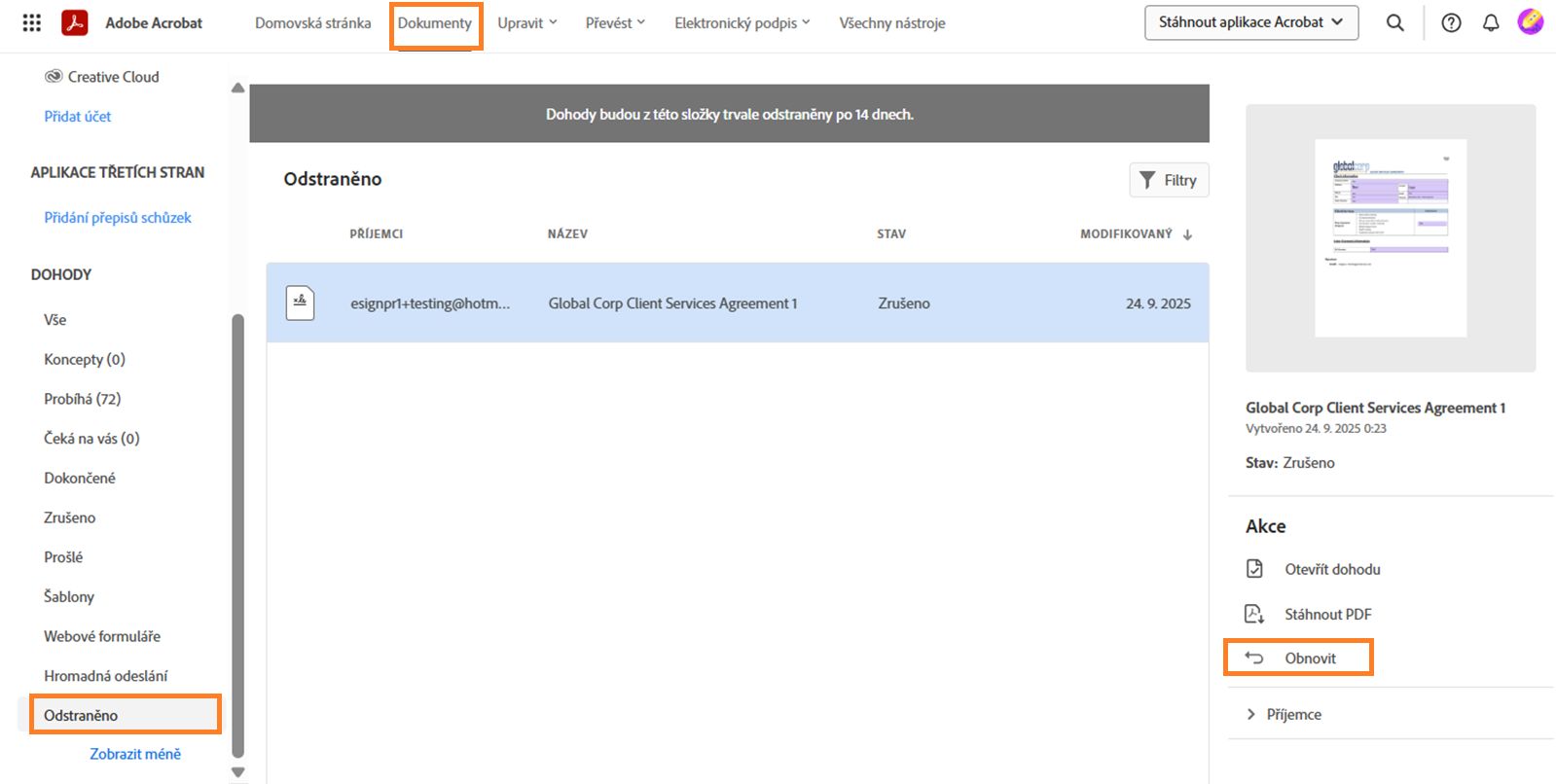This screenshot has height=784, width=1556.
Task: Click the Stáhnout PDF download icon
Action: tap(1254, 614)
